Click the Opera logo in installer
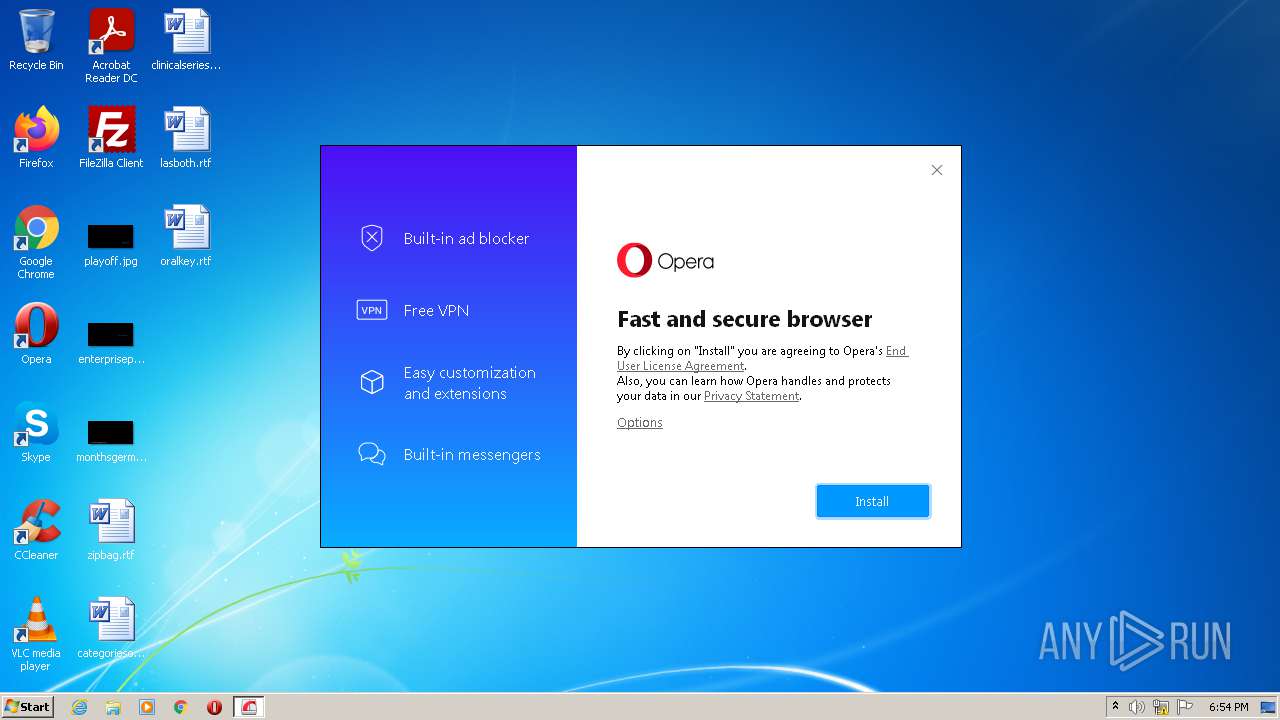 point(665,261)
